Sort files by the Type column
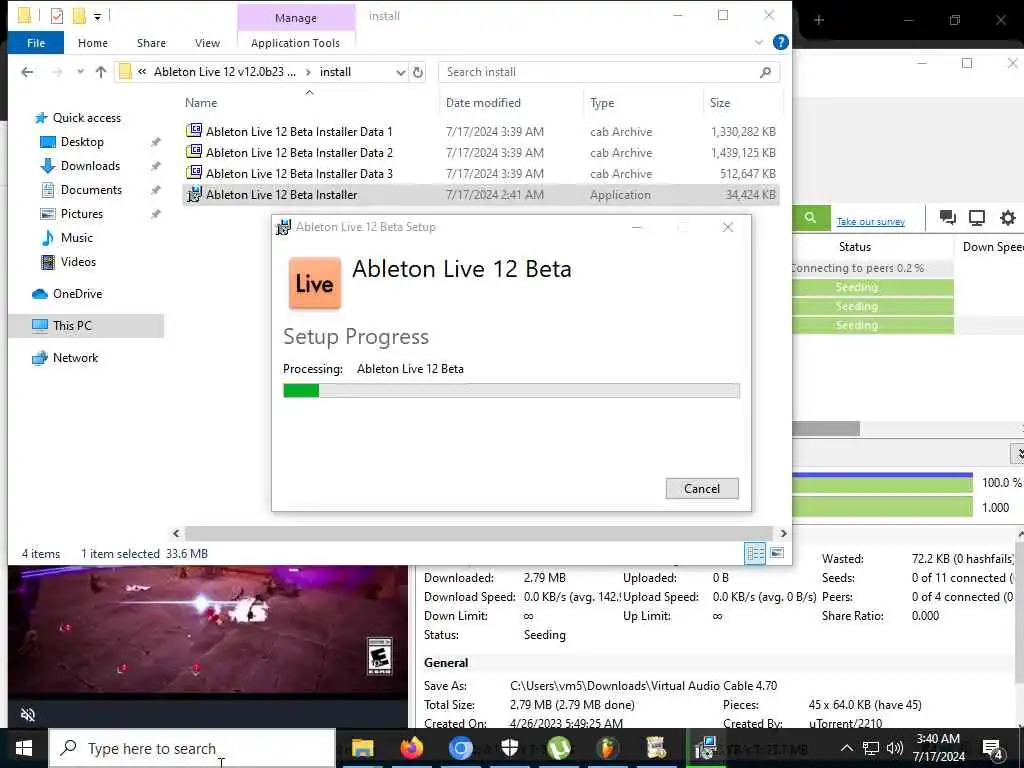The image size is (1024, 768). [602, 103]
